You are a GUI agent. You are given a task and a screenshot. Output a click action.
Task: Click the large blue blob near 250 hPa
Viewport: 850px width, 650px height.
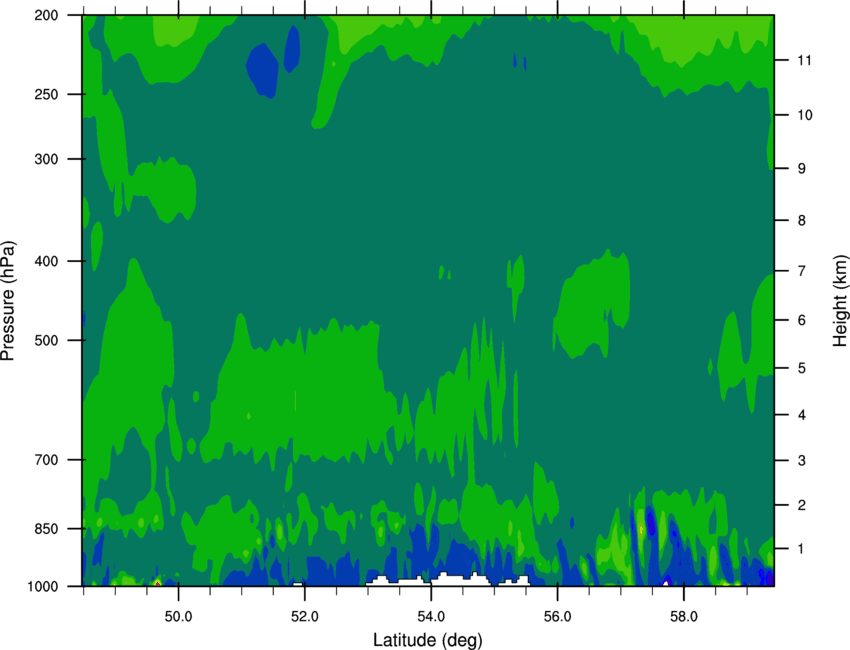click(262, 70)
